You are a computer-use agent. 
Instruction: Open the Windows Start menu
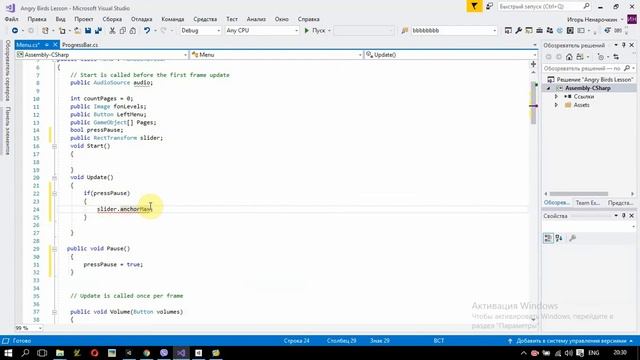pyautogui.click(x=8, y=353)
